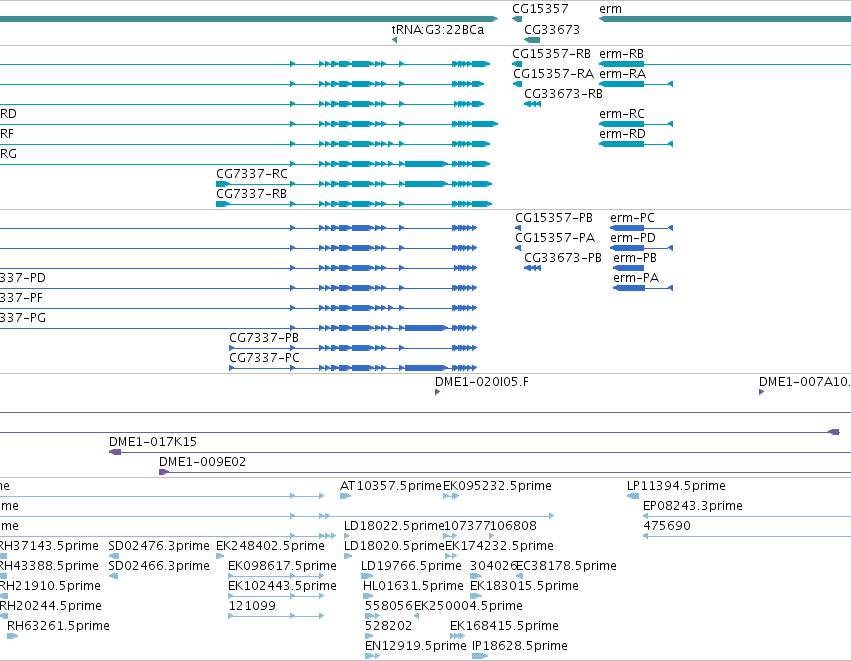This screenshot has height=661, width=851.
Task: Select the CG7337-PB protein label
Action: 264,338
